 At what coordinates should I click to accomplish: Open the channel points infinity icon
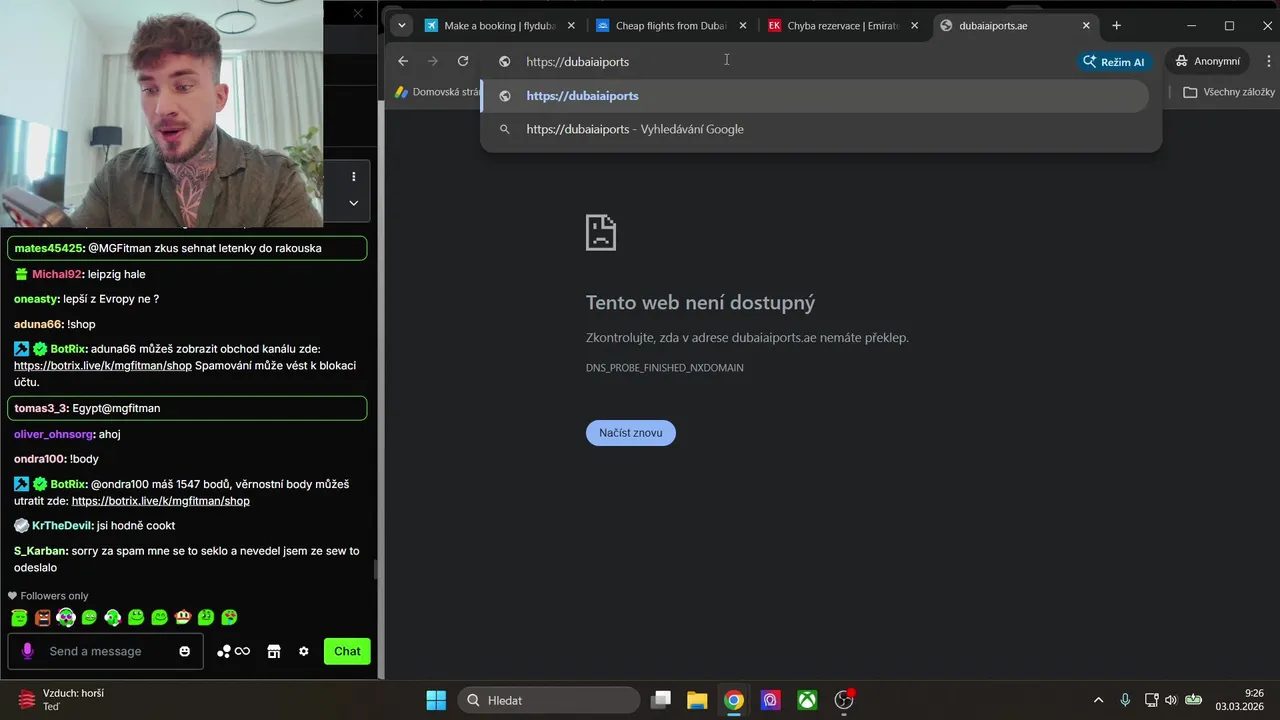(234, 651)
